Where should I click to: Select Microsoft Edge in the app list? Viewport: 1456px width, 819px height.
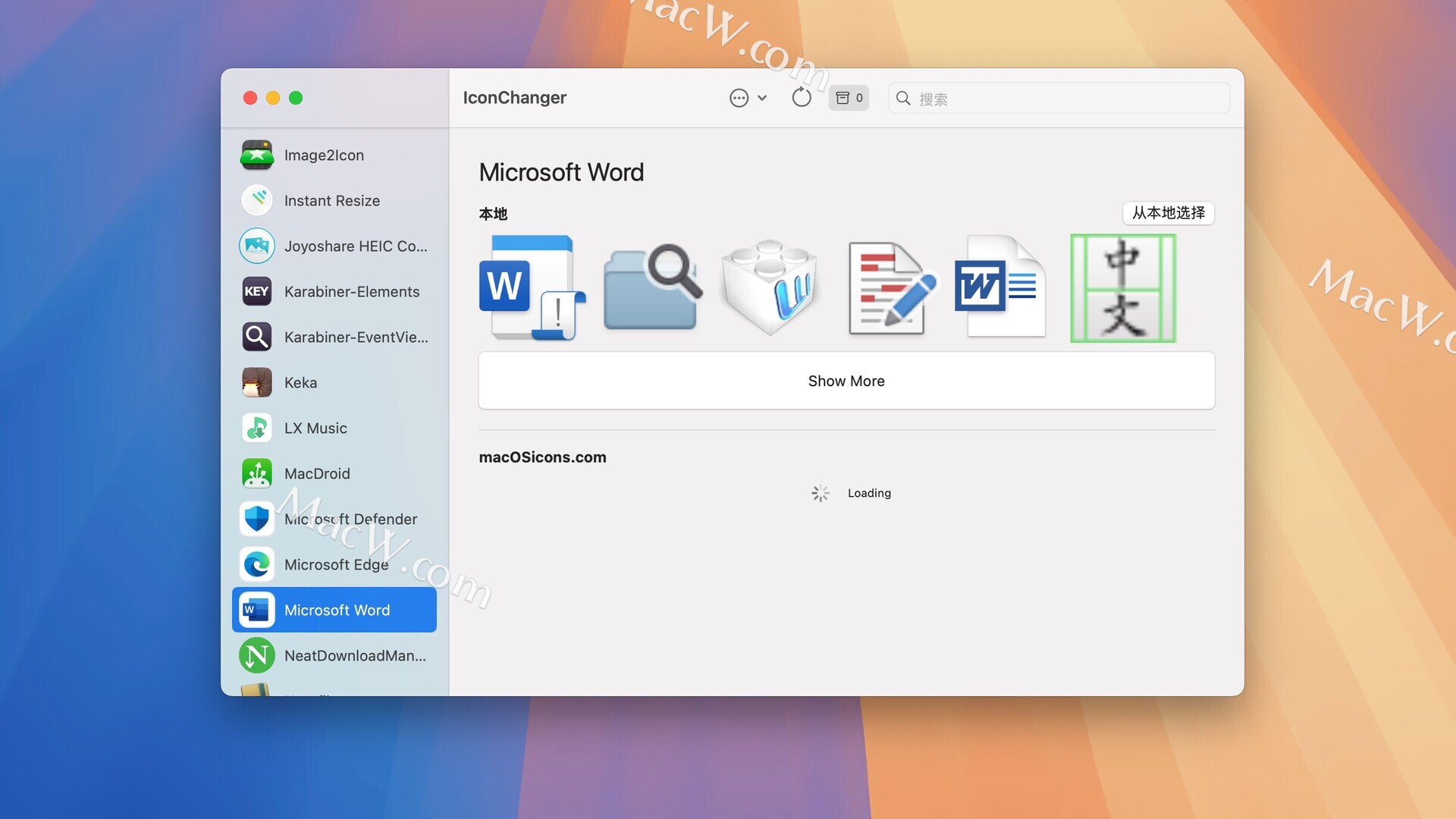pyautogui.click(x=334, y=564)
